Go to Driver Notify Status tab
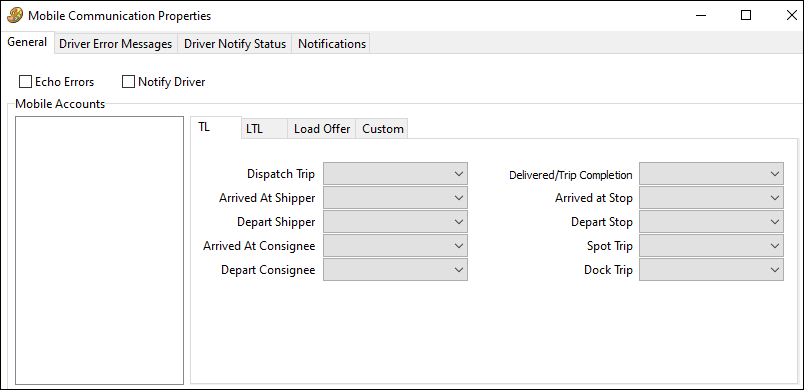Screen dimensions: 804x390 (235, 44)
